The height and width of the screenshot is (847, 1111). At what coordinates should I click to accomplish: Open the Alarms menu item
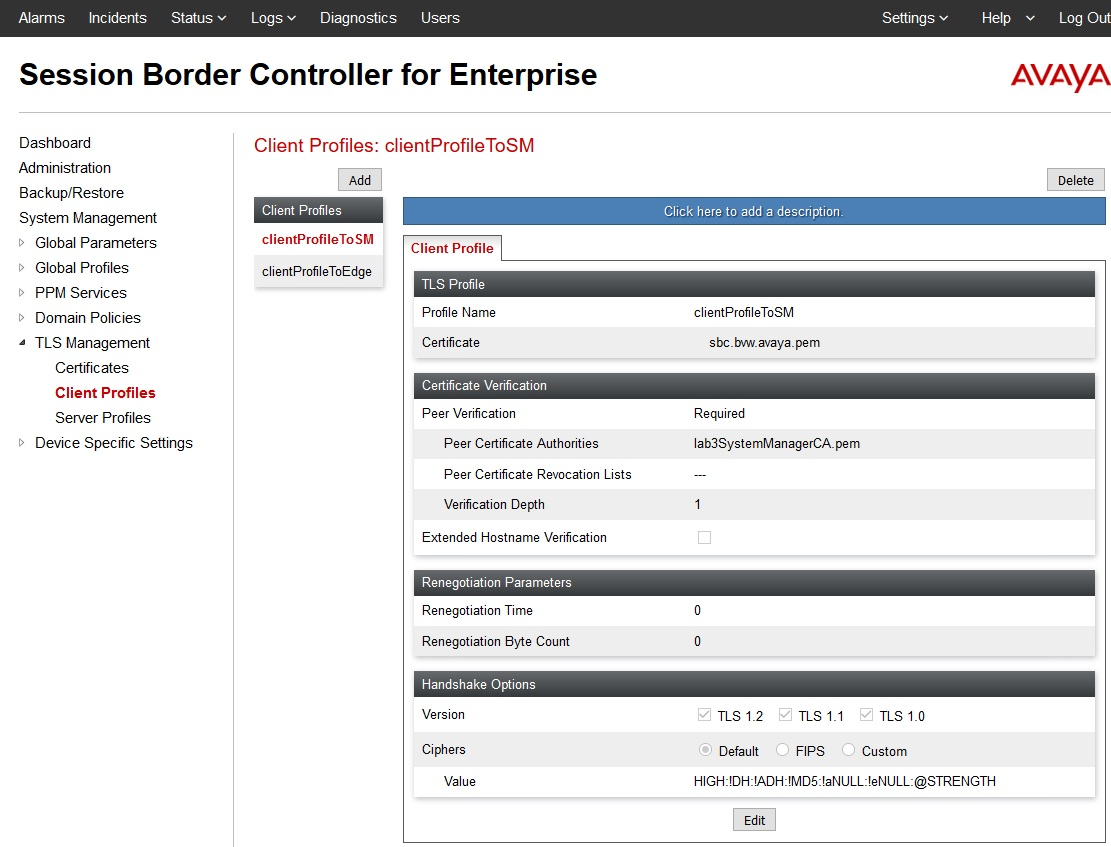(x=42, y=18)
